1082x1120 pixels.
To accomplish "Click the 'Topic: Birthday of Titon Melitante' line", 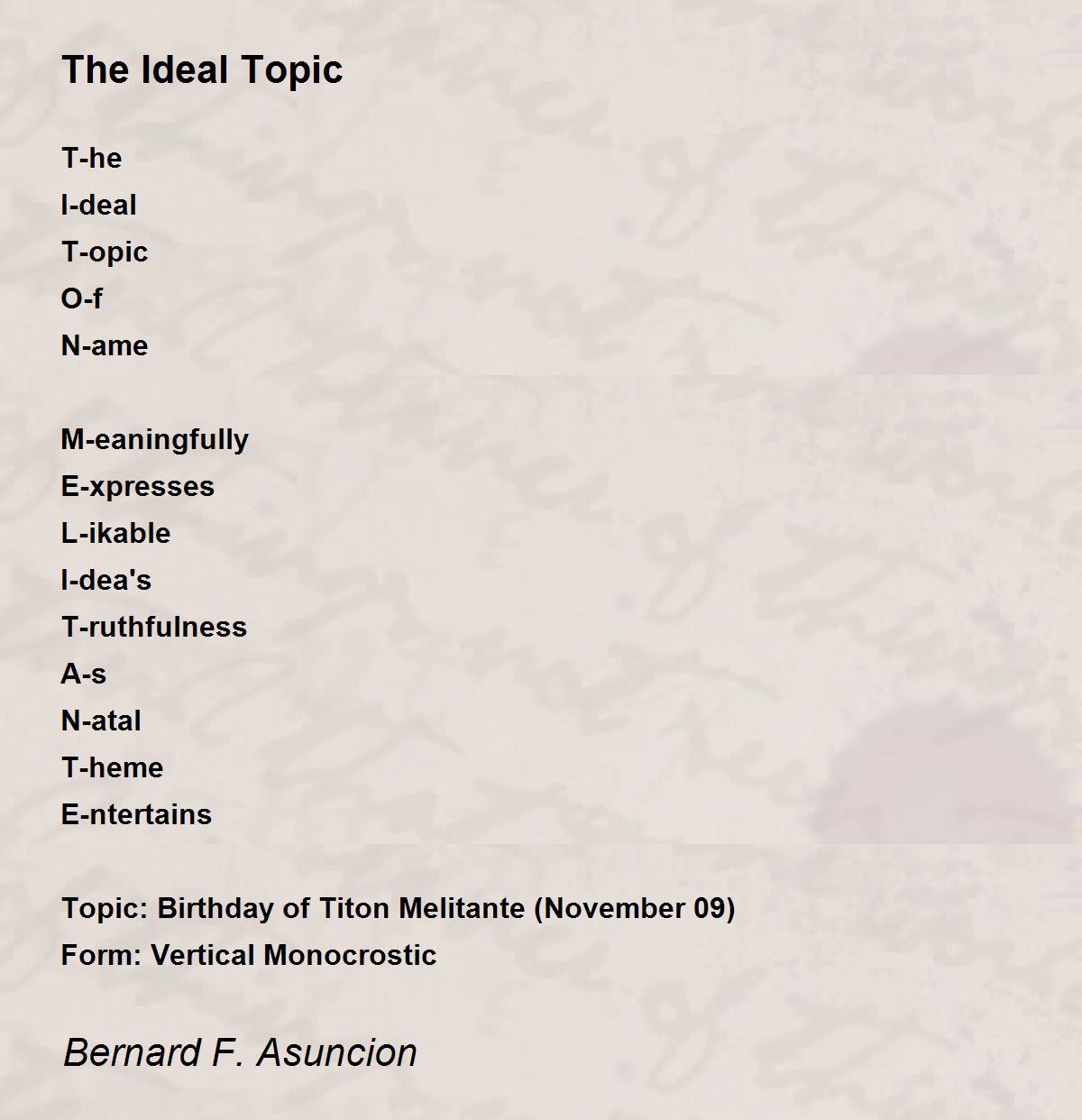I will point(399,908).
